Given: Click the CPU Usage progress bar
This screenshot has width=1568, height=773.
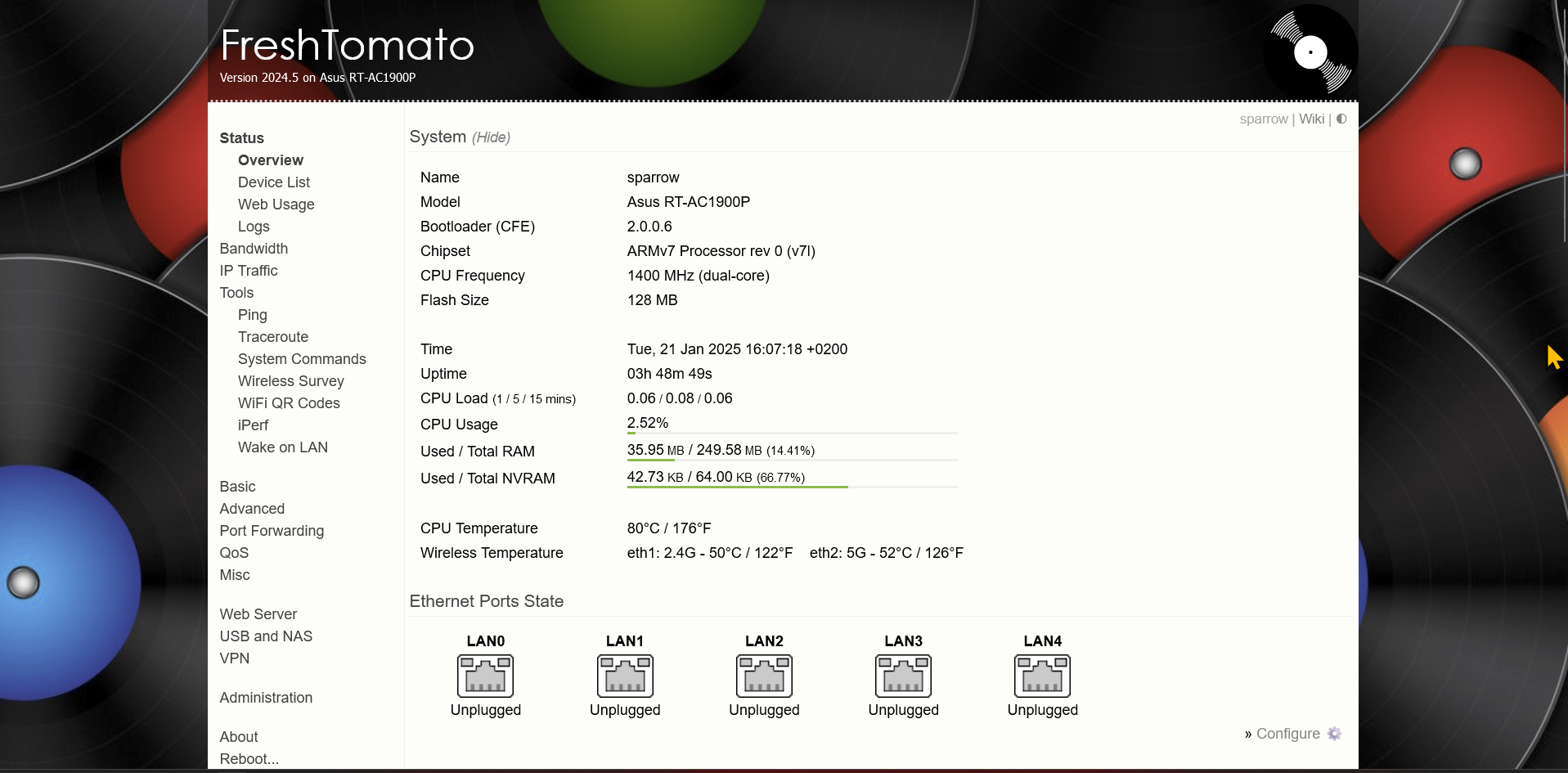Looking at the screenshot, I should (792, 431).
